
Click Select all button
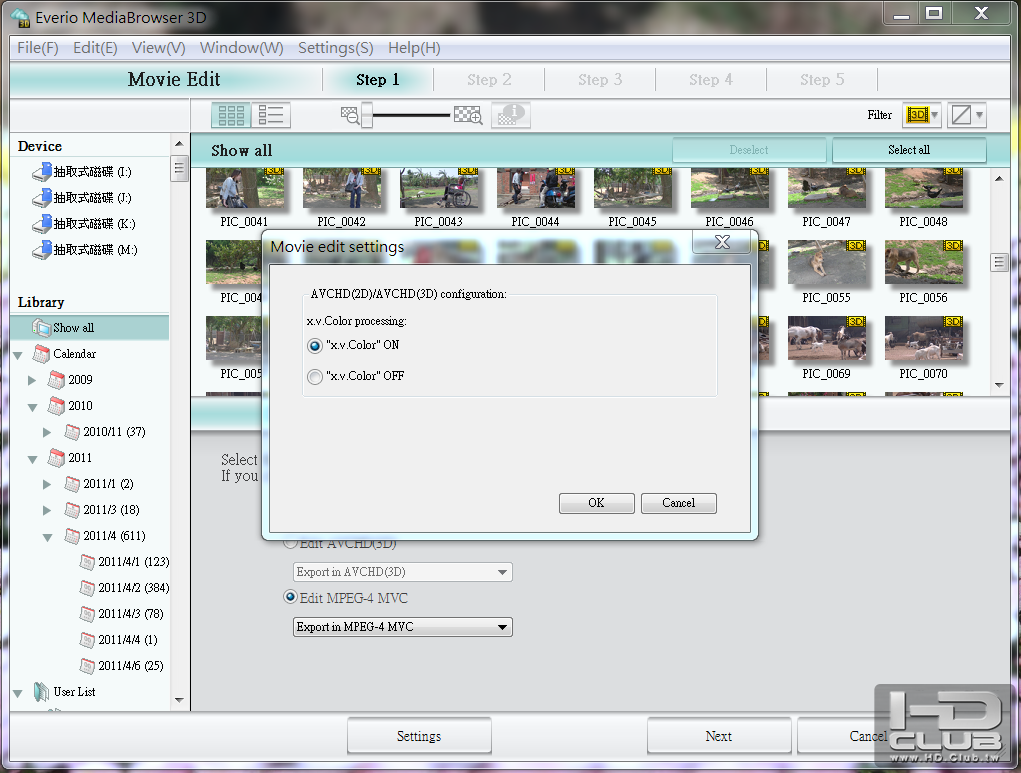pyautogui.click(x=909, y=150)
